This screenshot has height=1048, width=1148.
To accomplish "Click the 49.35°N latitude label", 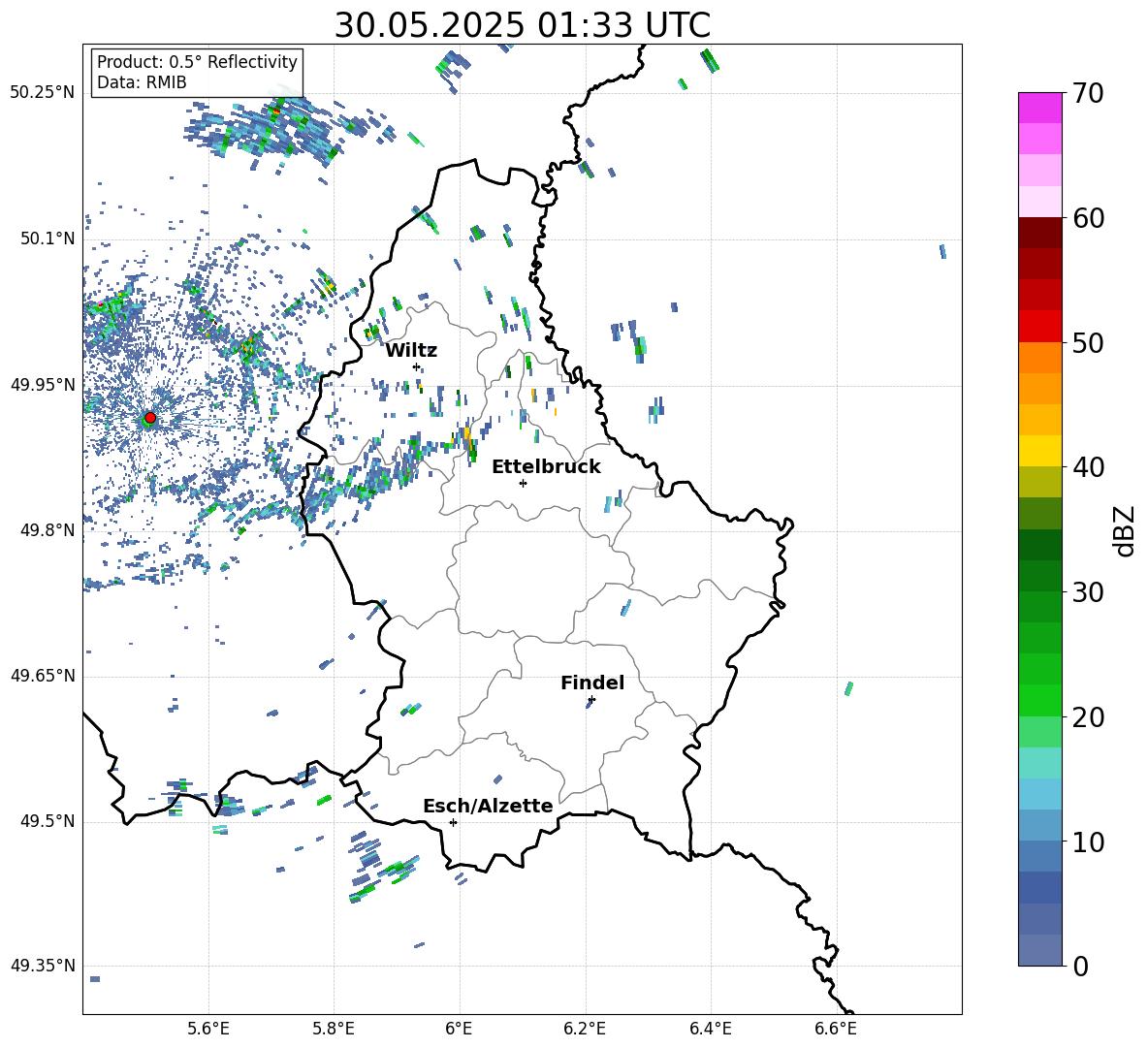I will (43, 966).
